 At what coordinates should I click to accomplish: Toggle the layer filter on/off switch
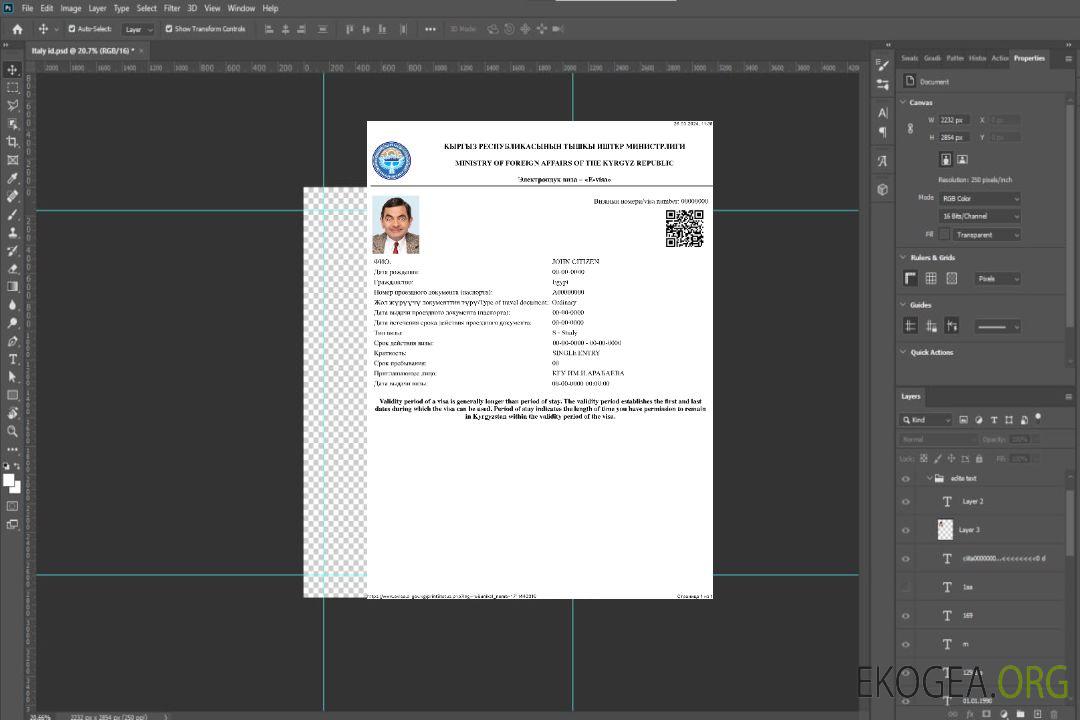(x=1038, y=418)
